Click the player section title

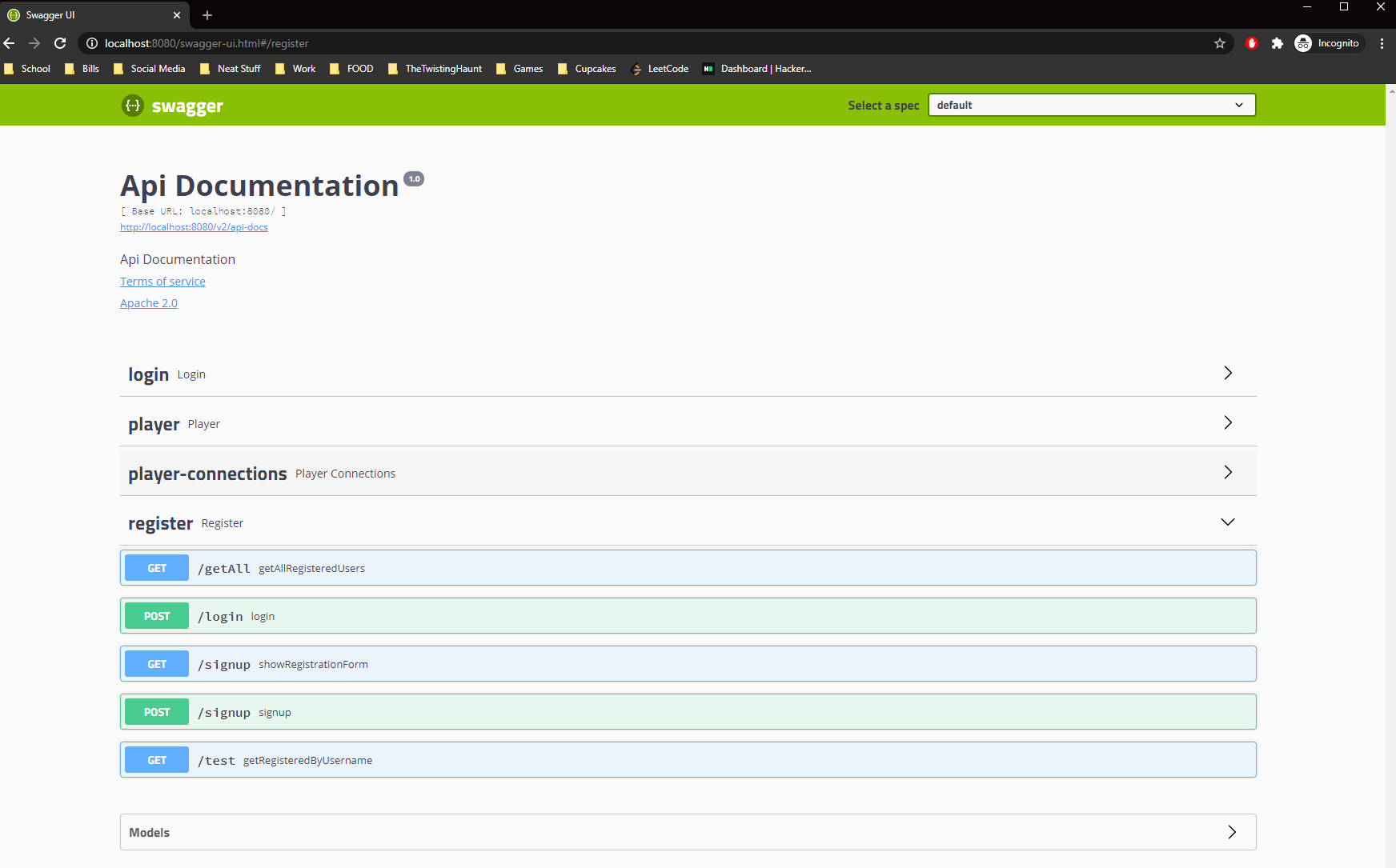point(154,424)
